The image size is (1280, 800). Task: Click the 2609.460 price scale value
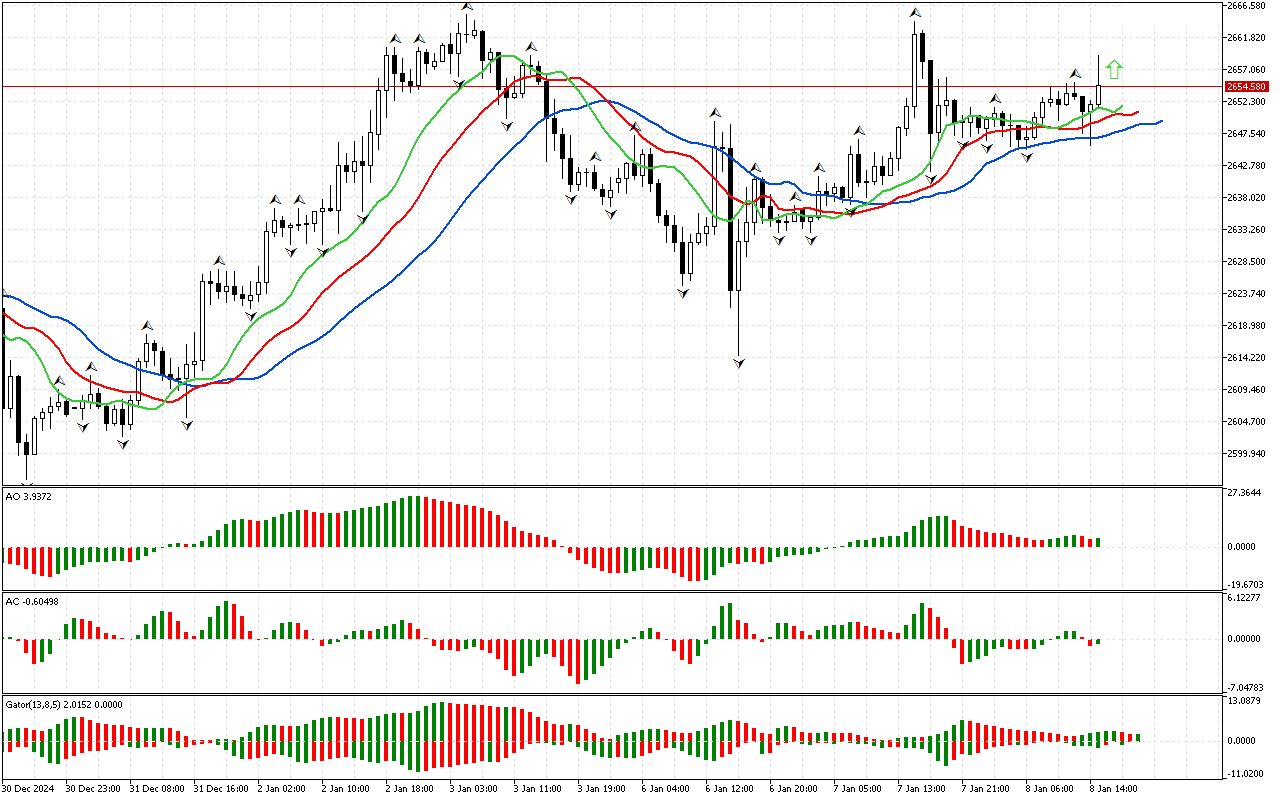pos(1246,390)
